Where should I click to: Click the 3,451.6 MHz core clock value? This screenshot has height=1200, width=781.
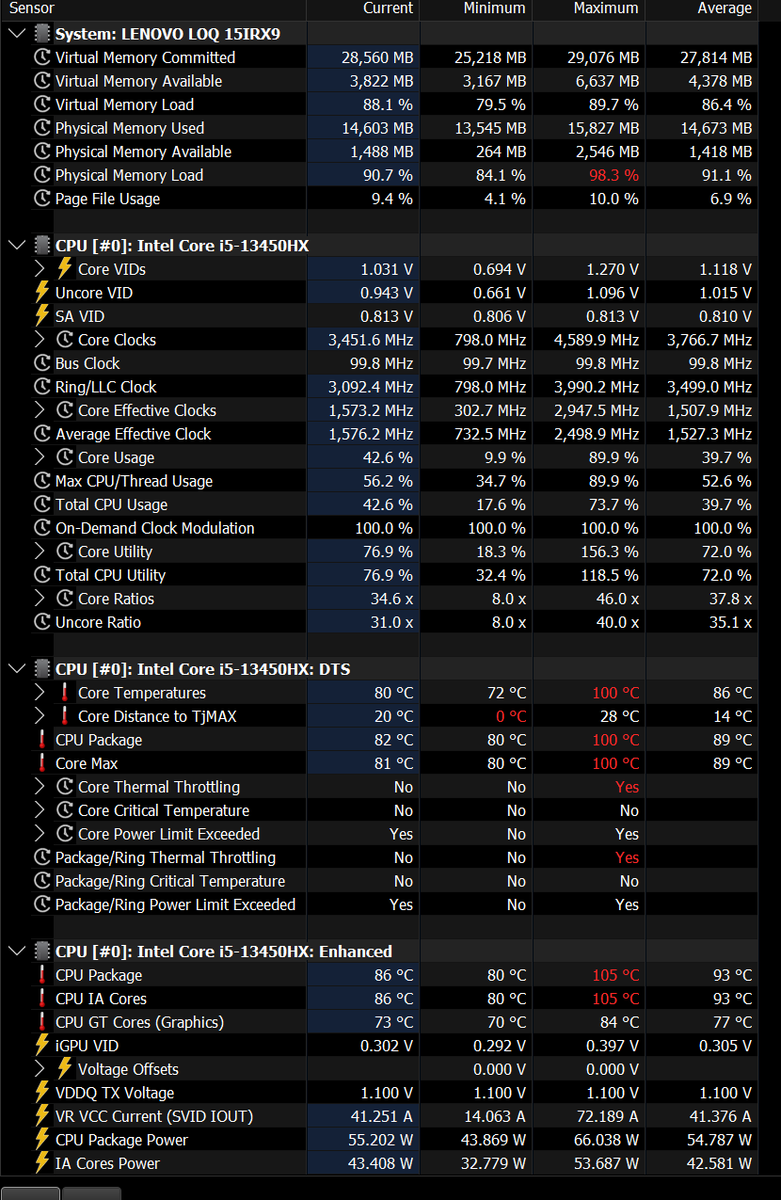click(x=371, y=340)
